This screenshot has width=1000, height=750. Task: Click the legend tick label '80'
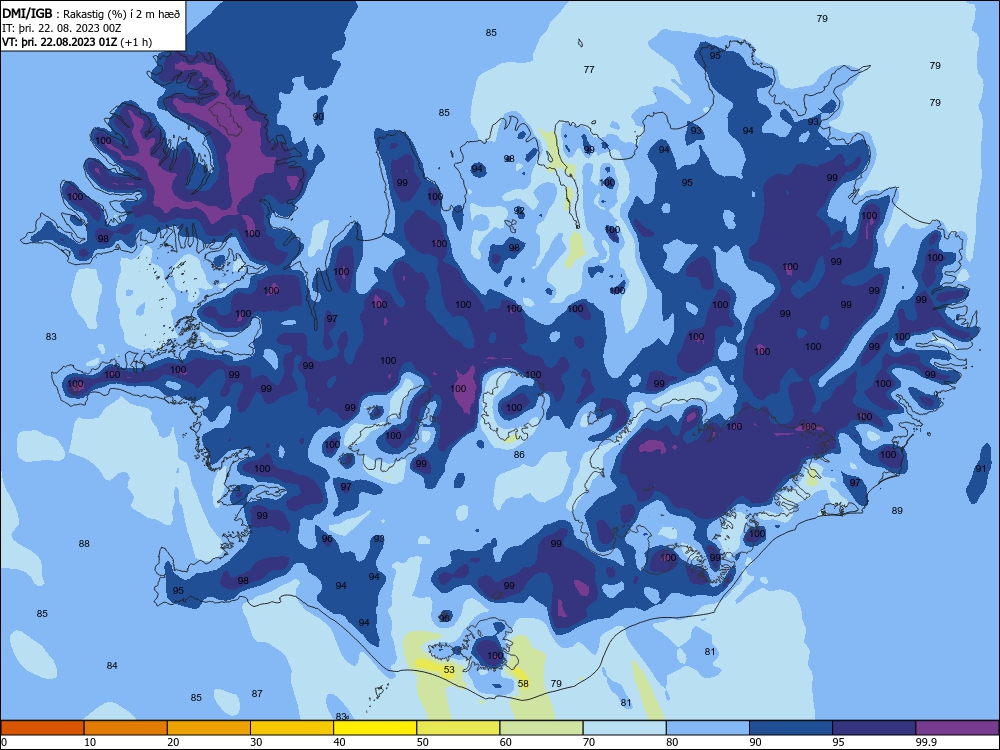pyautogui.click(x=672, y=742)
